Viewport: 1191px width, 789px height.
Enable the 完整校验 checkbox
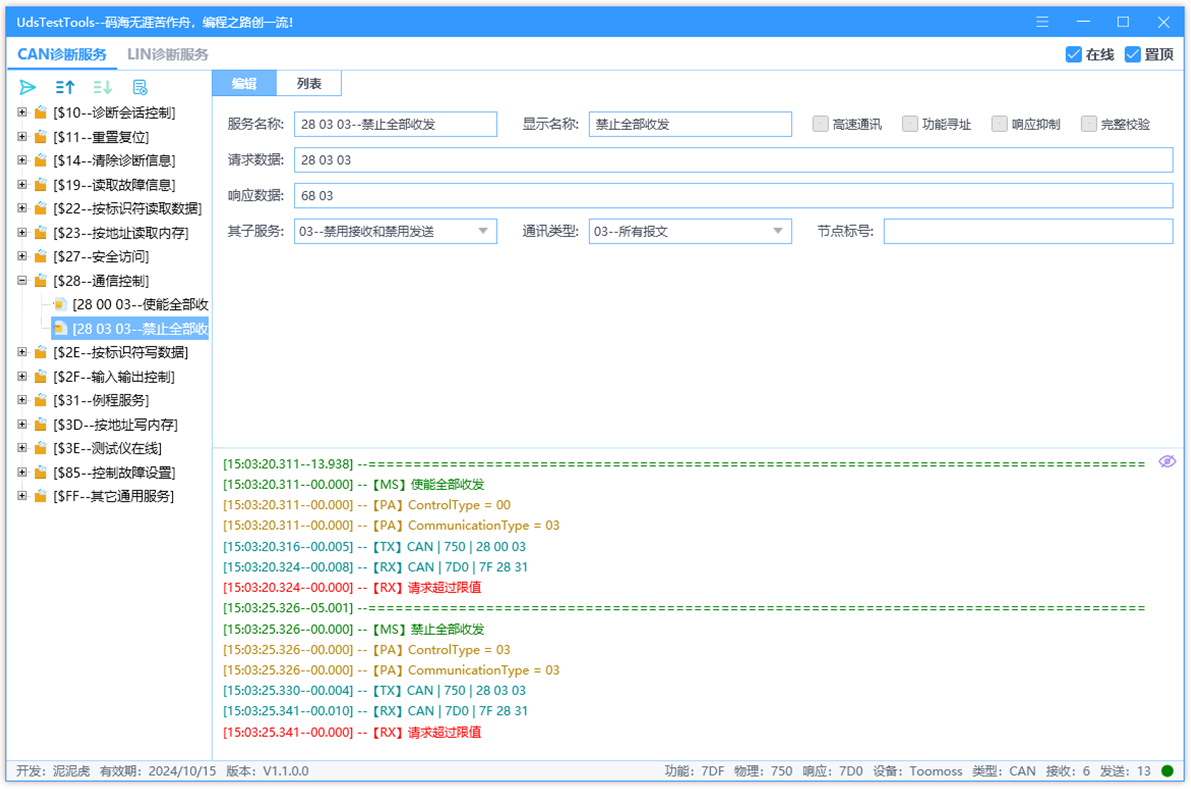point(1089,124)
